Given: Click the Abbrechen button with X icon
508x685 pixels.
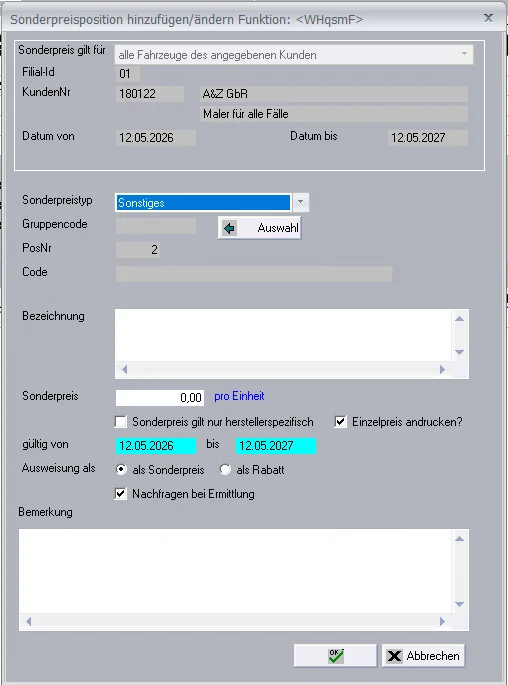Looking at the screenshot, I should click(x=423, y=655).
